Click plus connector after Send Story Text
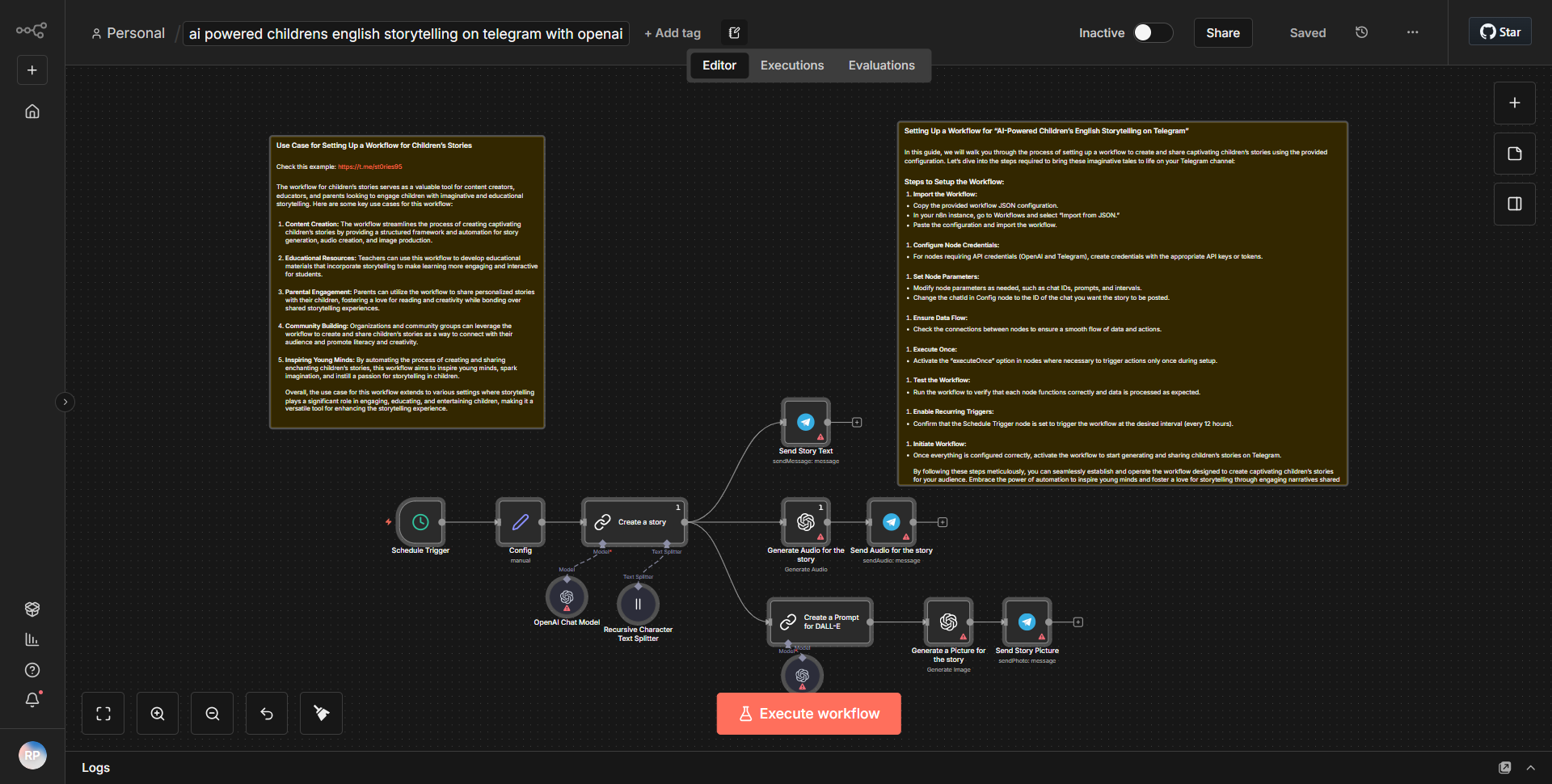 (x=857, y=423)
